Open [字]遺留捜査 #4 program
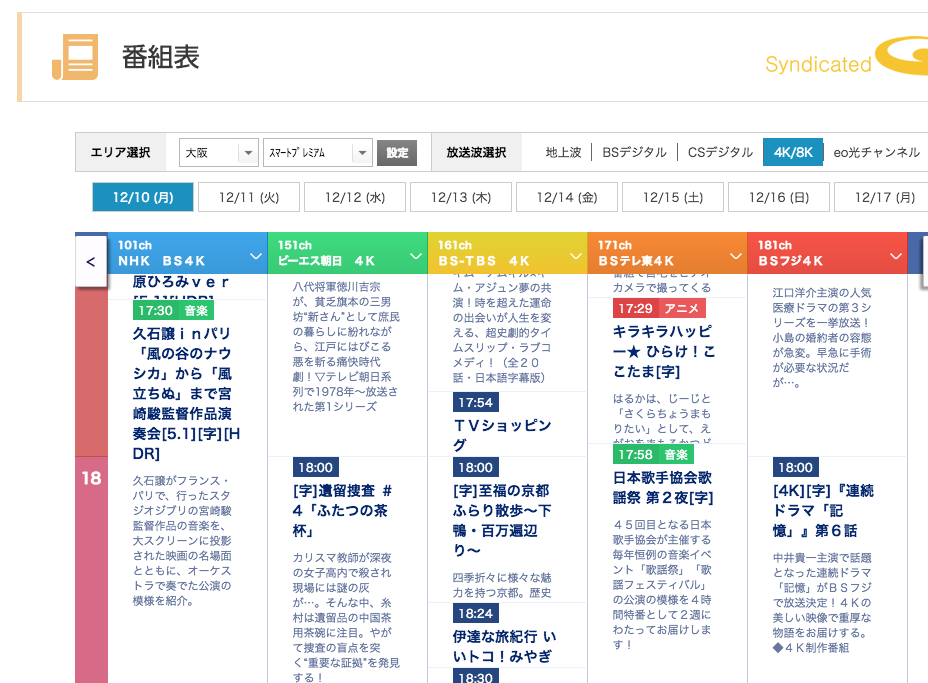 click(343, 510)
